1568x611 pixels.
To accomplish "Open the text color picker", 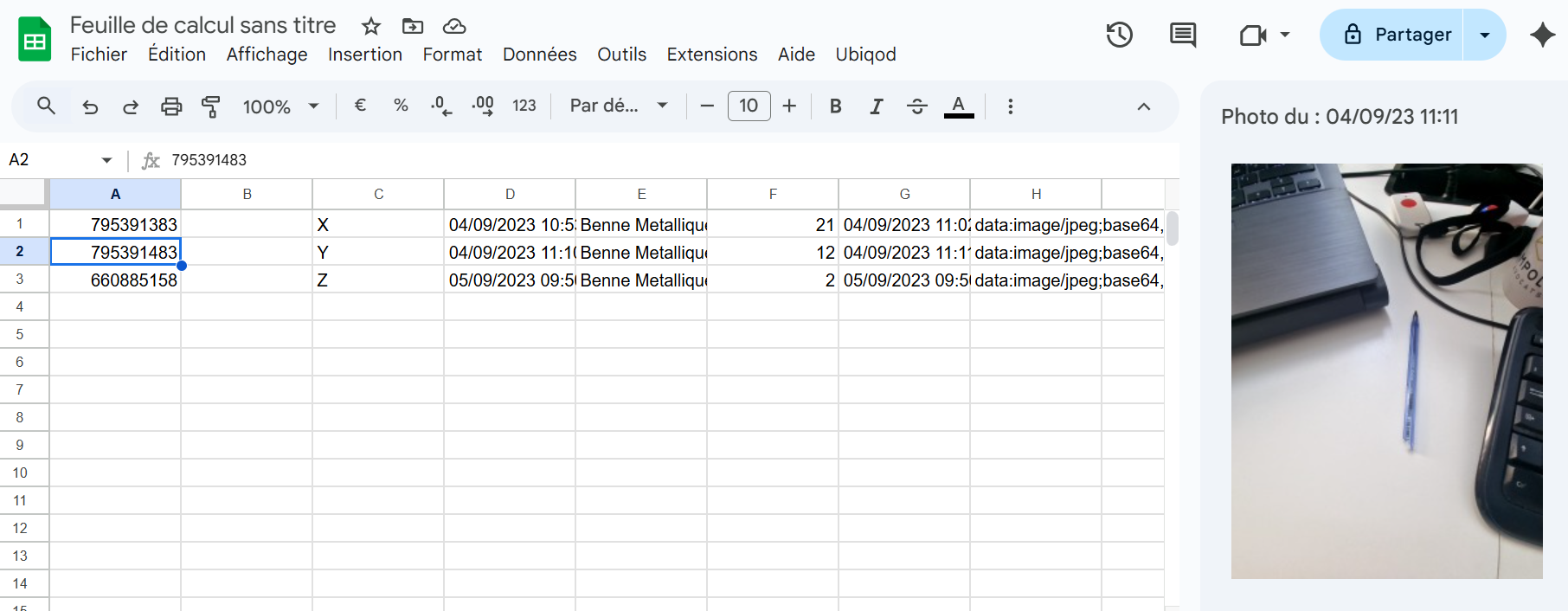I will pyautogui.click(x=958, y=106).
